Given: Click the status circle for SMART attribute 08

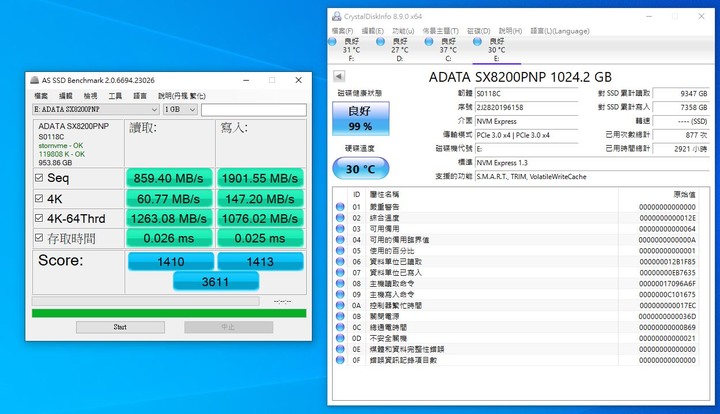Looking at the screenshot, I should [340, 284].
